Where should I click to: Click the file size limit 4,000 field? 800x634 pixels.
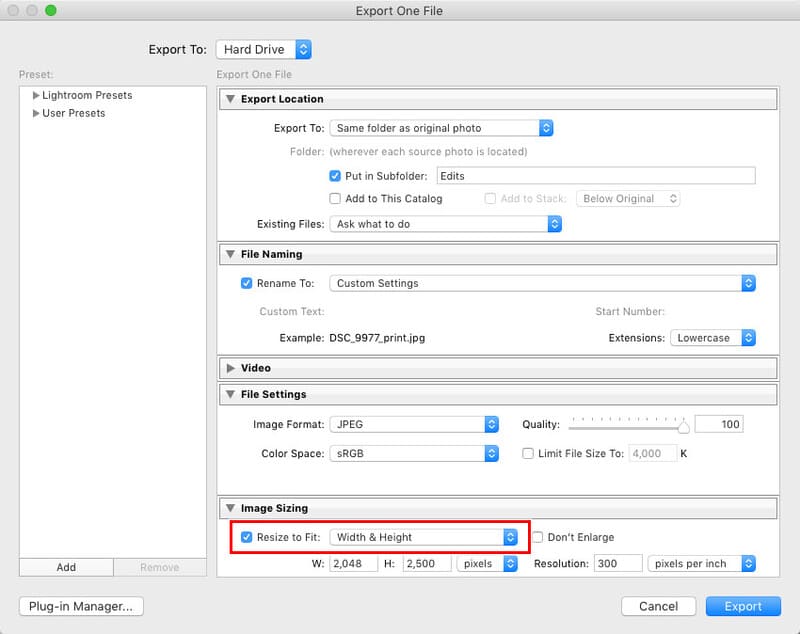653,453
